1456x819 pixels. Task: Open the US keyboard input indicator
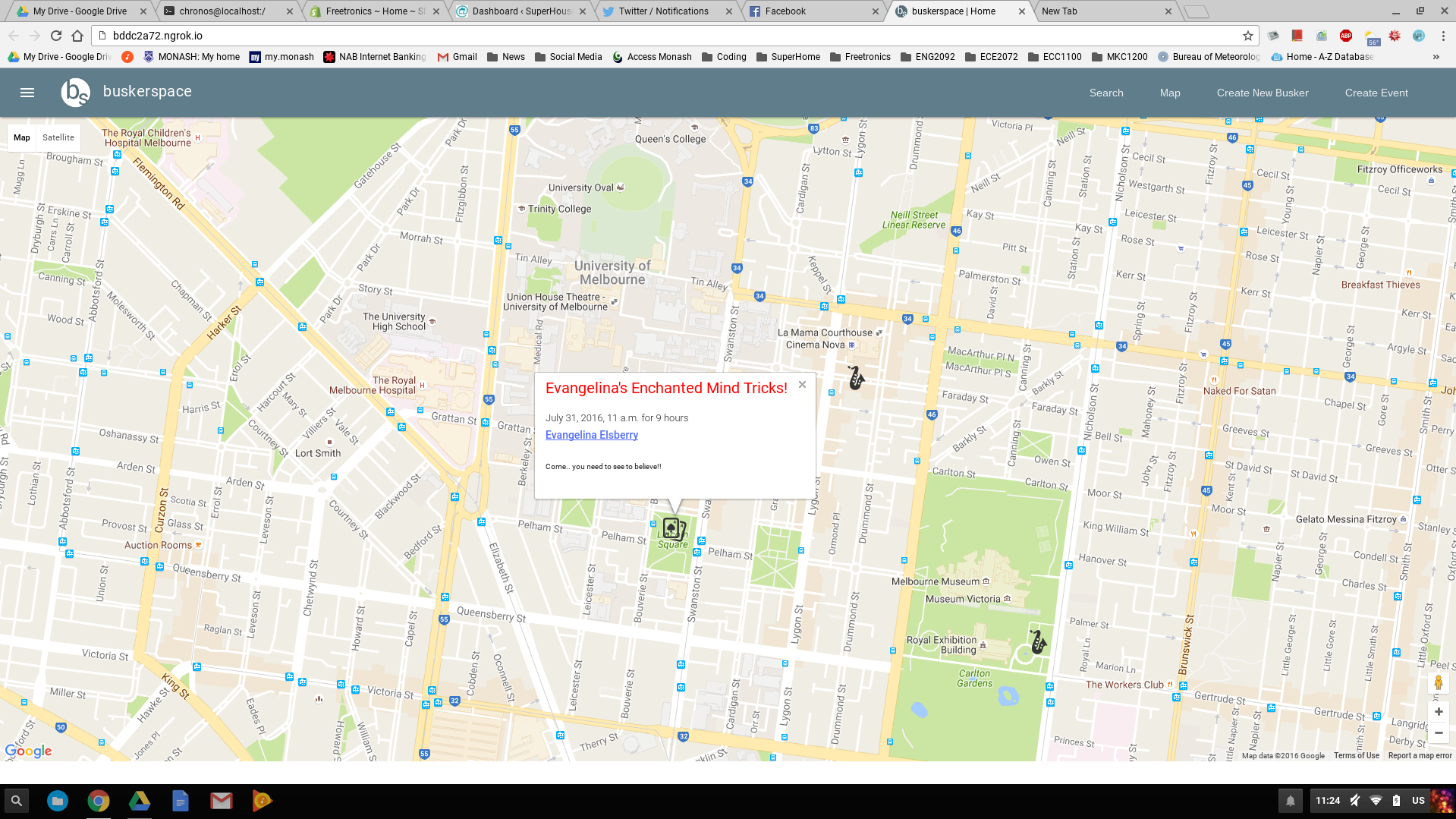pos(1418,801)
